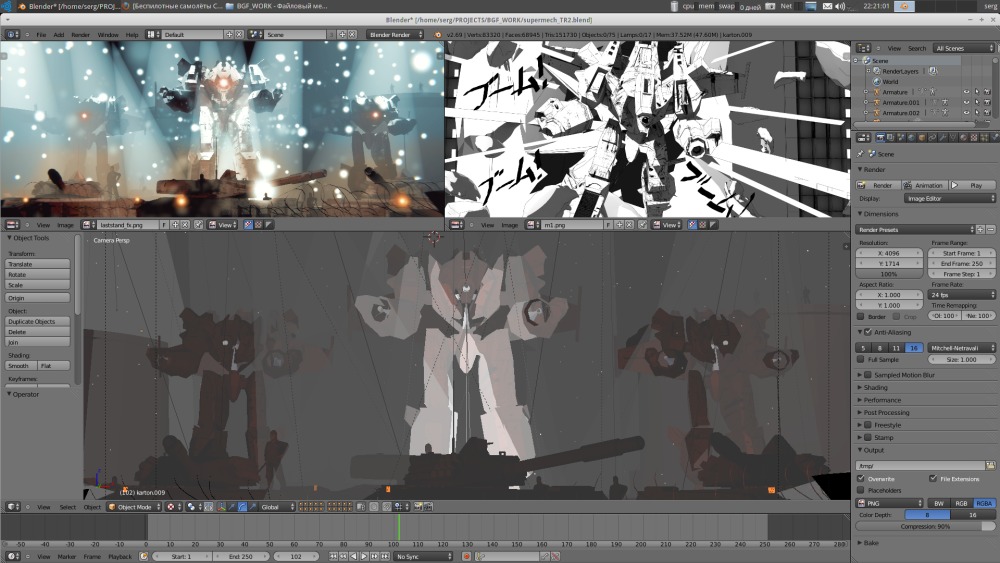
Task: Click Duplicate Objects button
Action: (x=38, y=321)
